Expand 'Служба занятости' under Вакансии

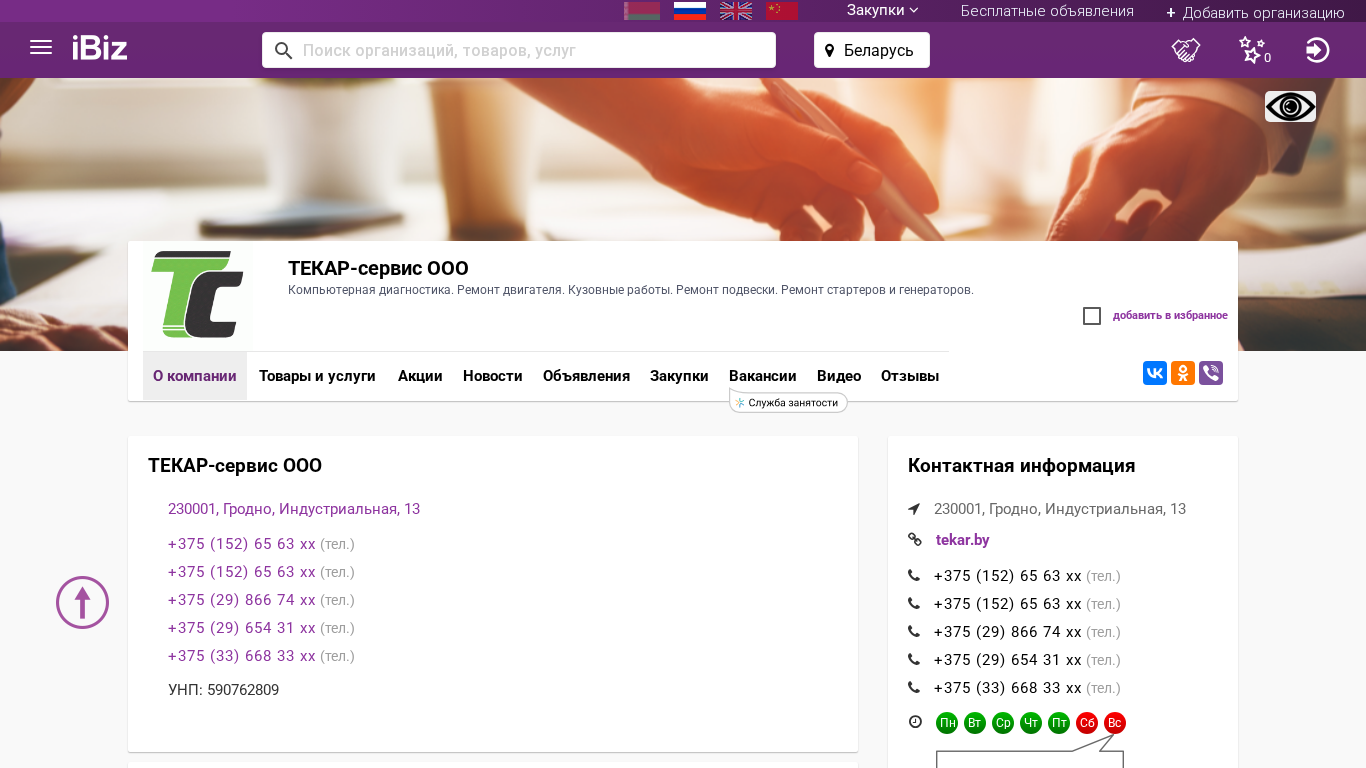point(790,403)
